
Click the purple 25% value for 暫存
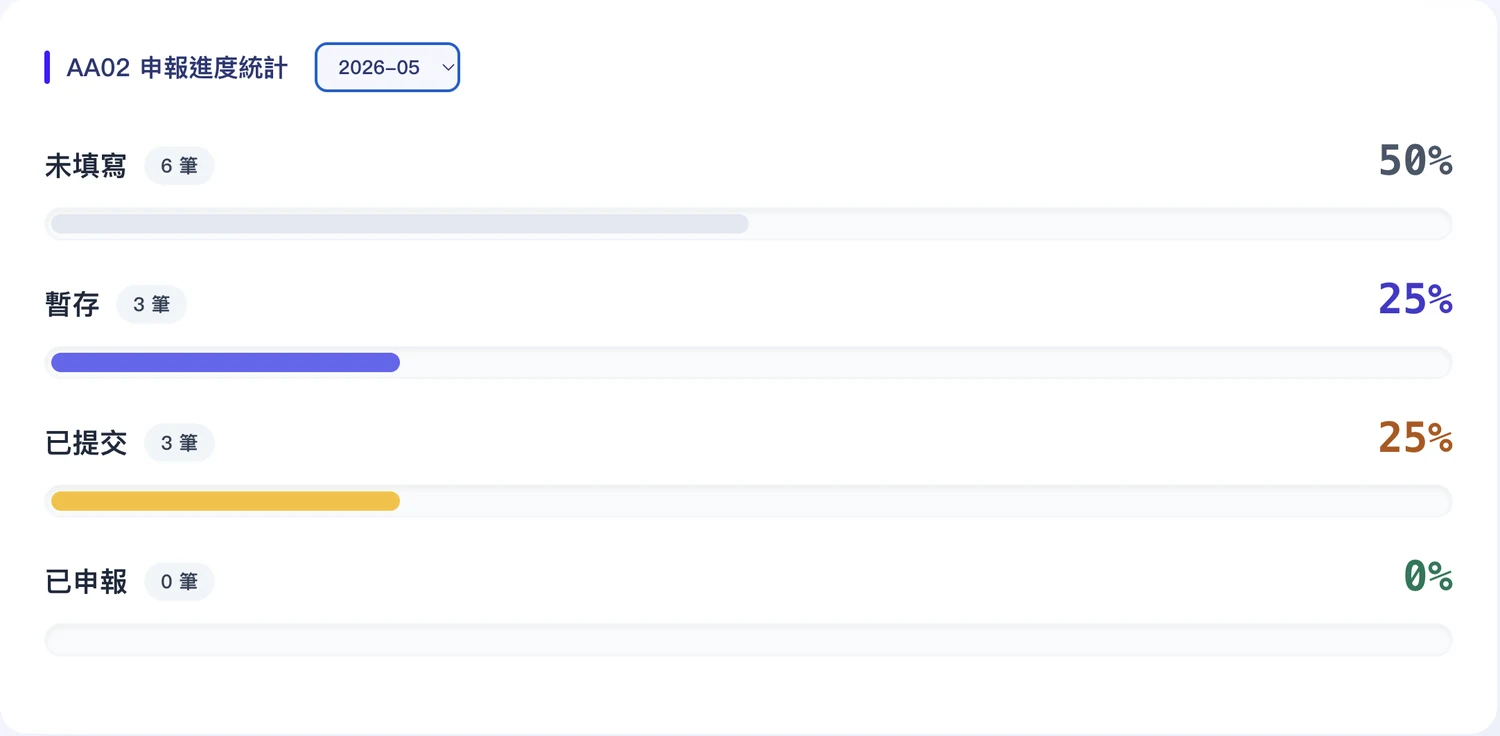point(1415,299)
